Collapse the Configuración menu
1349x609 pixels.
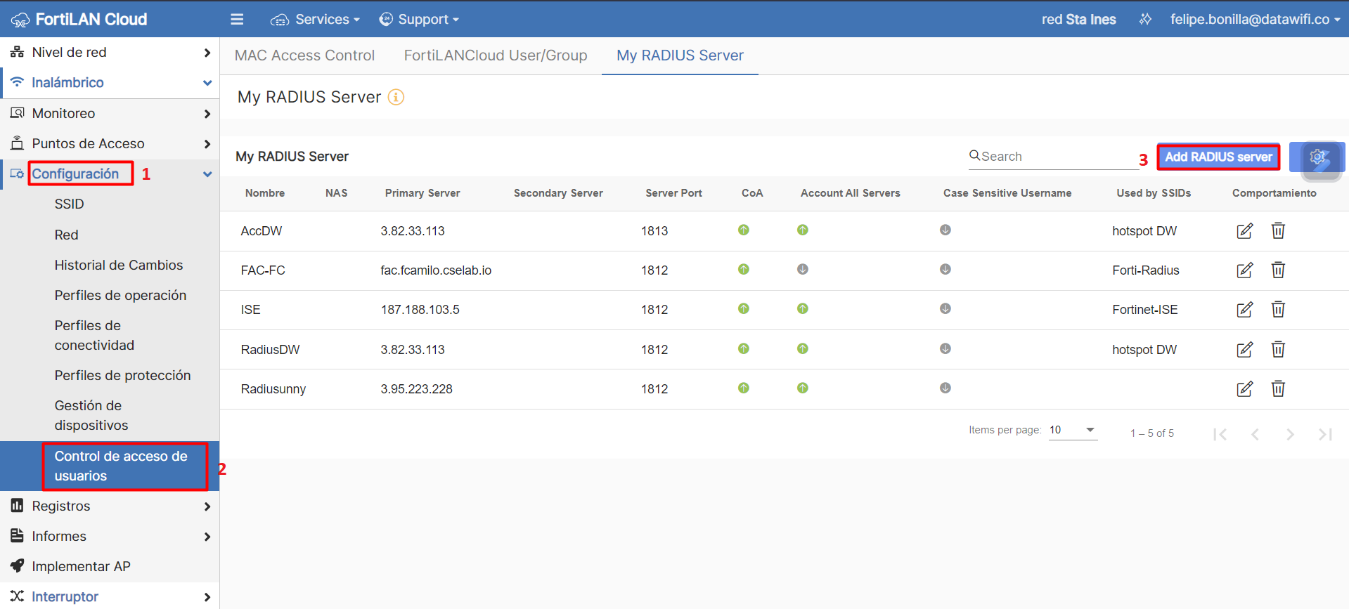pos(109,174)
